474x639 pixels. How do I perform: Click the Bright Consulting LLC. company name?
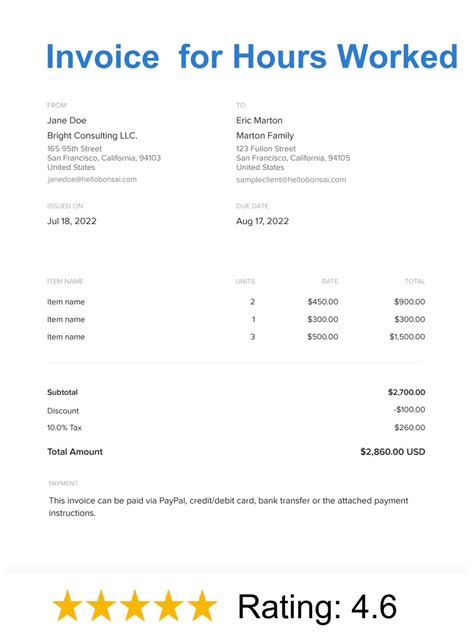[92, 135]
